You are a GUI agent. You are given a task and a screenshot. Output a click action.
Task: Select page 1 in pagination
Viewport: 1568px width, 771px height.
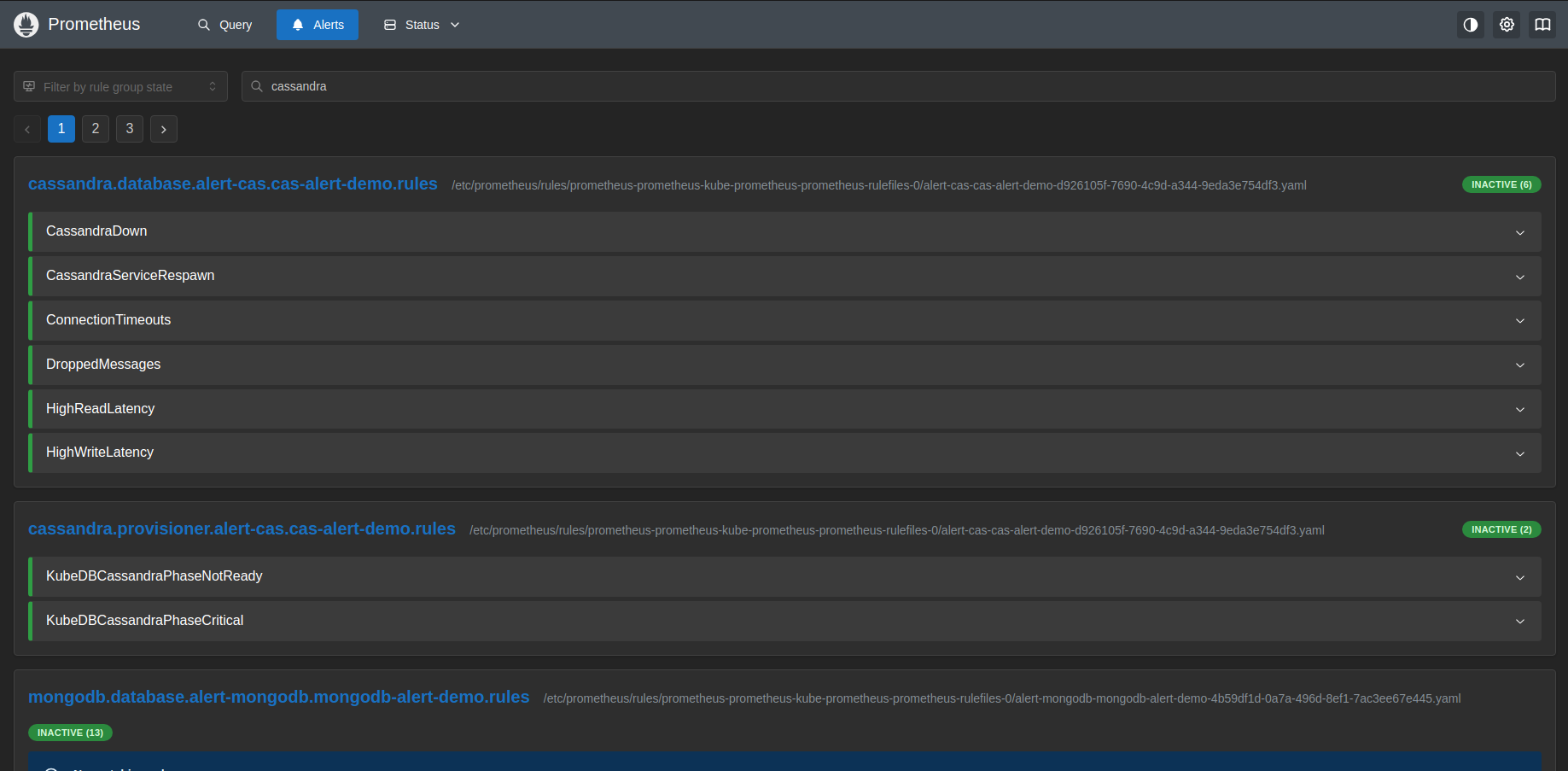pyautogui.click(x=61, y=129)
